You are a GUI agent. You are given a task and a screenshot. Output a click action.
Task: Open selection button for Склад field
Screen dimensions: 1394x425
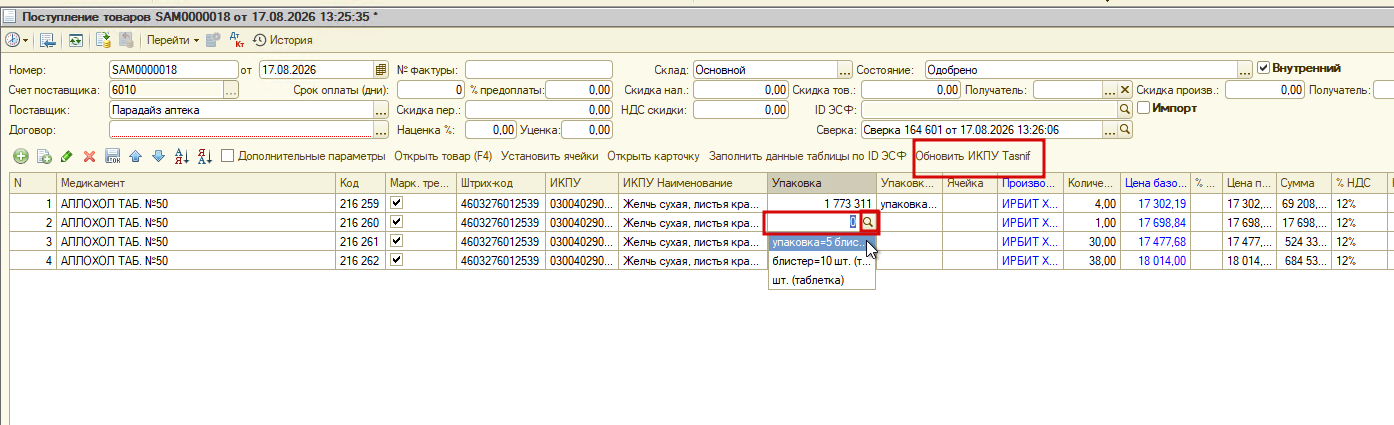pos(845,70)
